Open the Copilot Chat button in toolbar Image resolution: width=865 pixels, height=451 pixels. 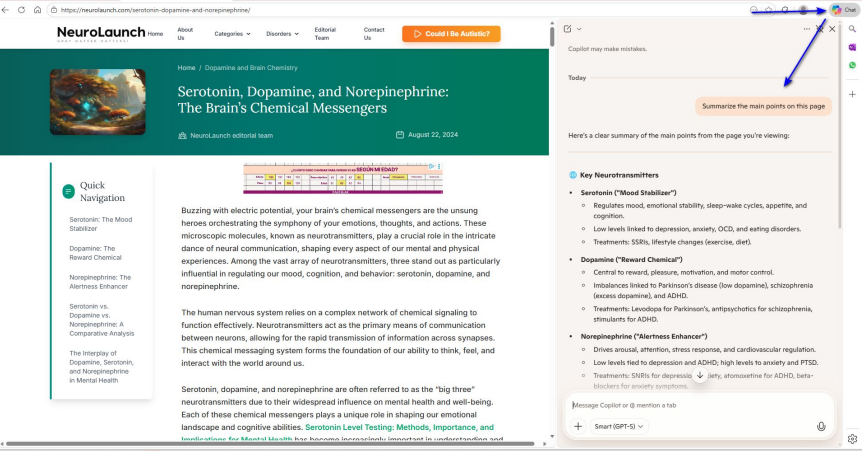(x=845, y=9)
